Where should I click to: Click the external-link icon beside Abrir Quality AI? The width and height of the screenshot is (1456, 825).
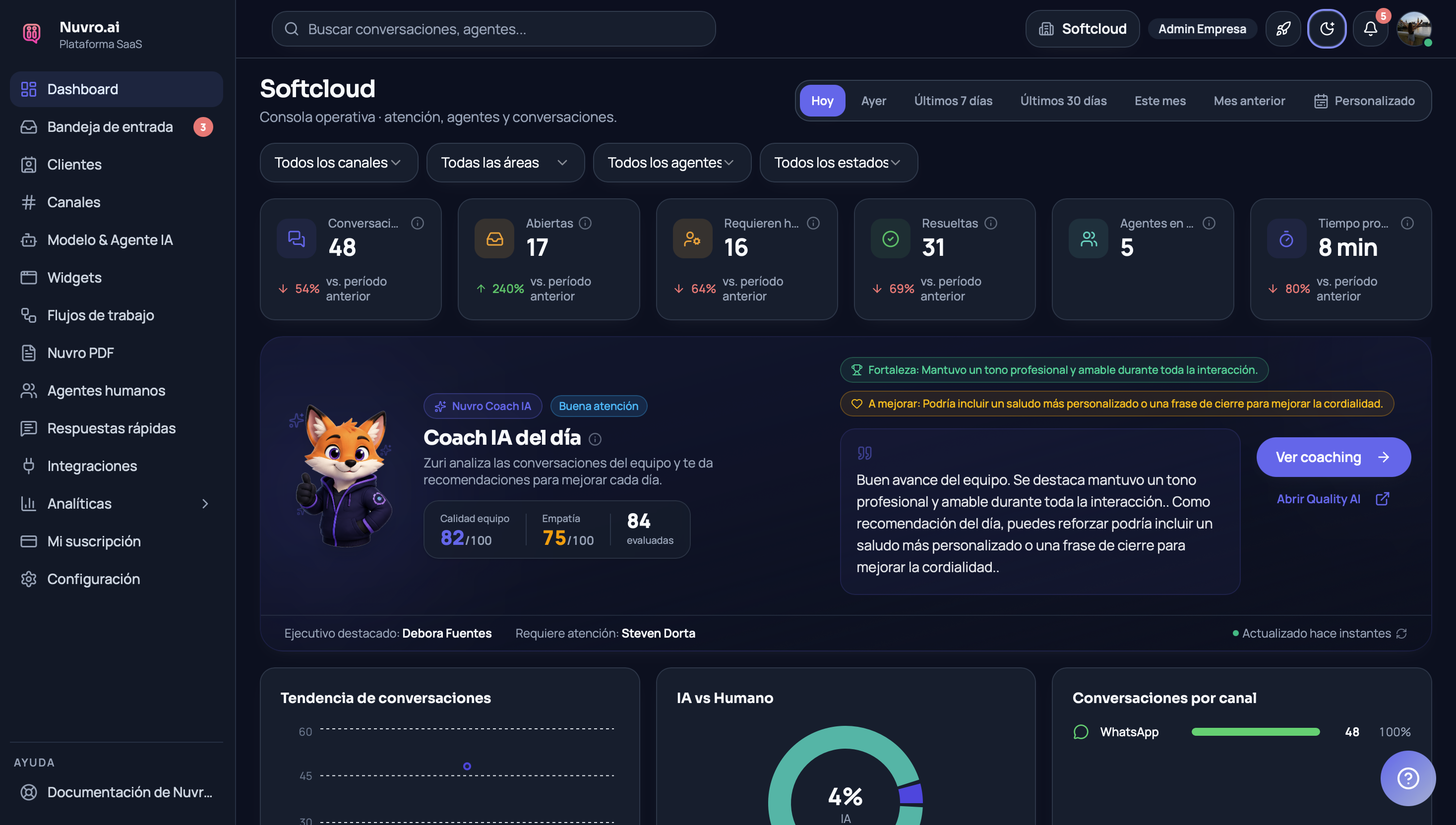(1382, 499)
